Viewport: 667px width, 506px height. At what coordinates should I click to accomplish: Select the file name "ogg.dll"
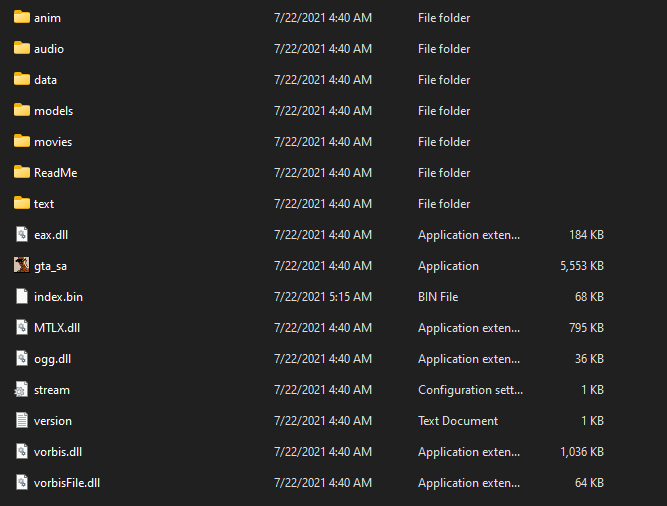coord(52,359)
